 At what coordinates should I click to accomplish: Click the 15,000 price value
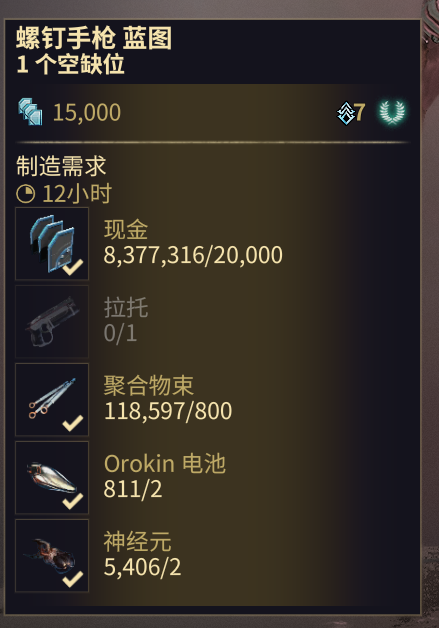(x=87, y=112)
